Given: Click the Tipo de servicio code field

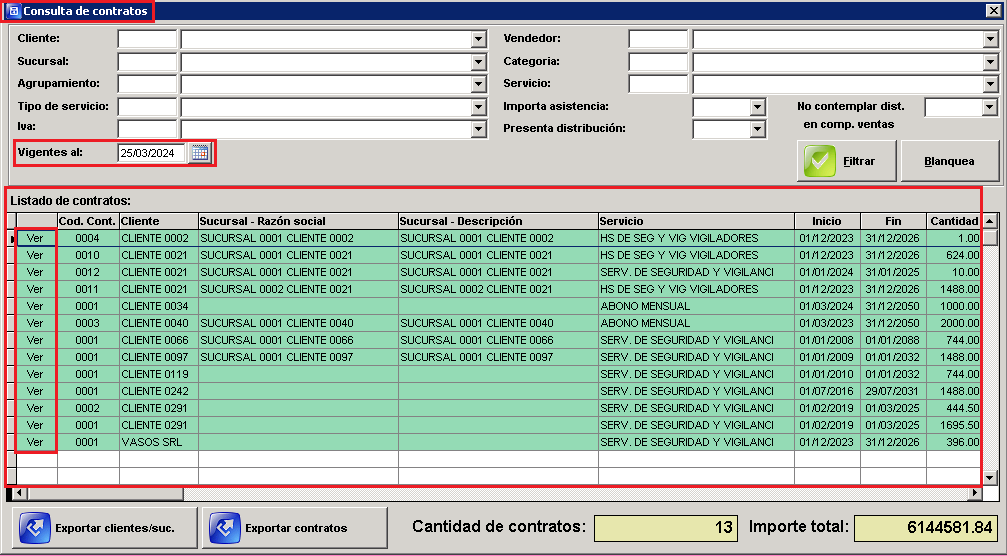Looking at the screenshot, I should [x=147, y=107].
